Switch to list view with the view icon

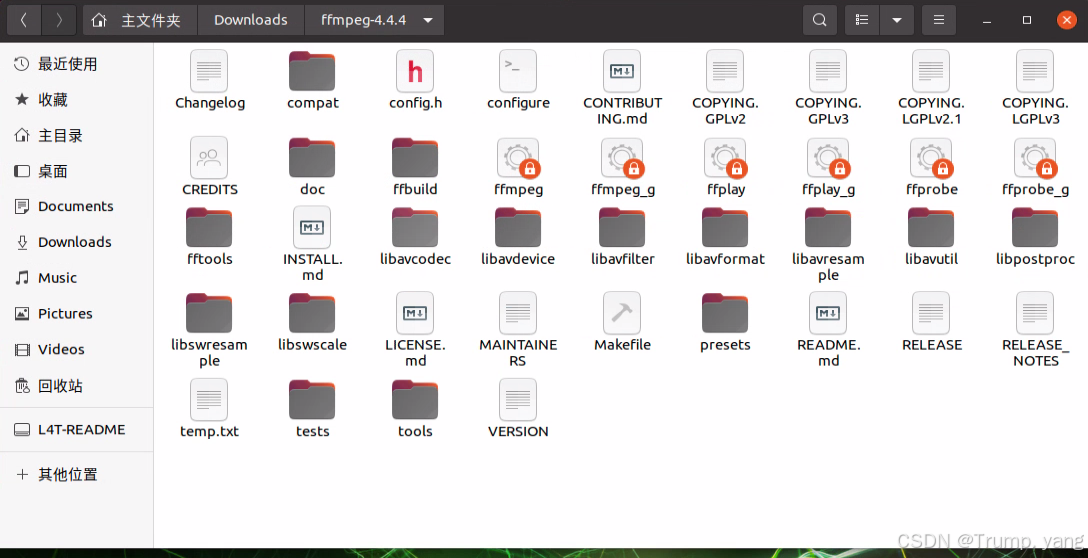click(x=862, y=20)
